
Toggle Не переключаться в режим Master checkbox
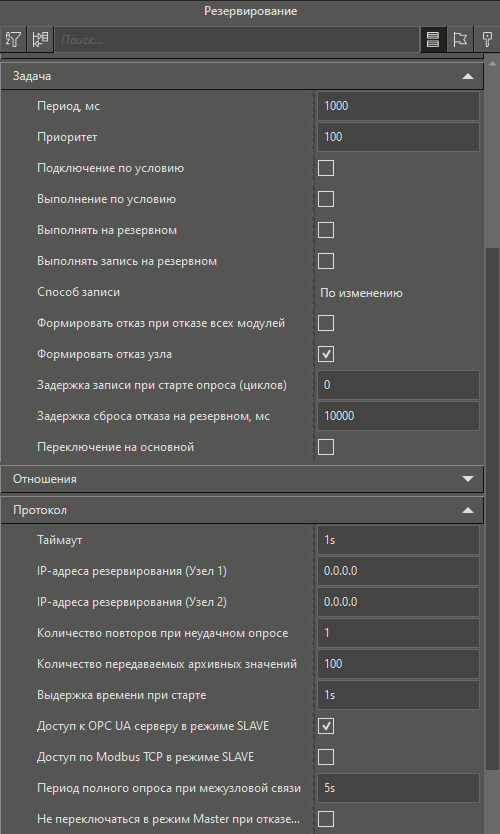coord(326,819)
